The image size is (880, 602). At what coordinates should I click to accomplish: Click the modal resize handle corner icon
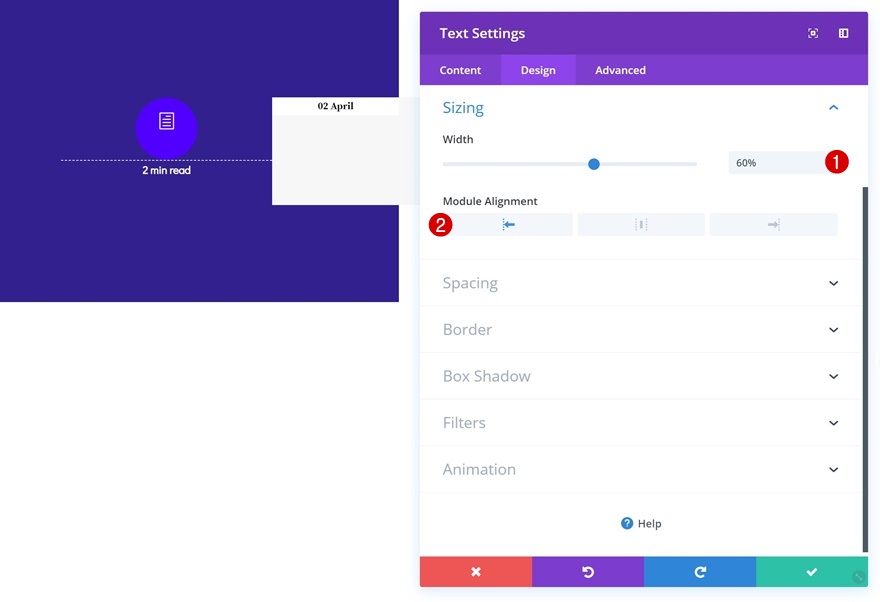click(x=858, y=577)
